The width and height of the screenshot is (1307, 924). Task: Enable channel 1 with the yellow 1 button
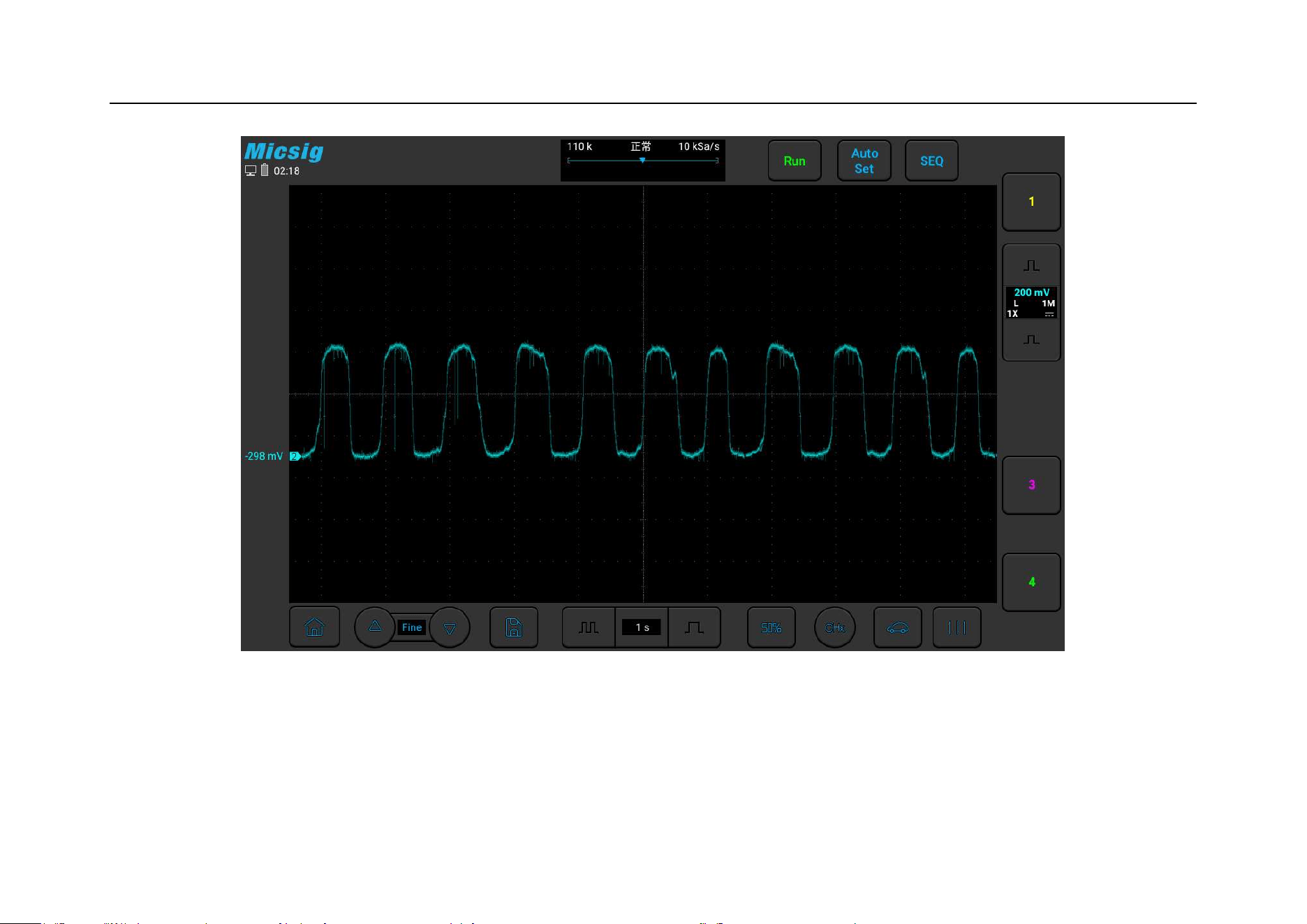pos(1031,202)
